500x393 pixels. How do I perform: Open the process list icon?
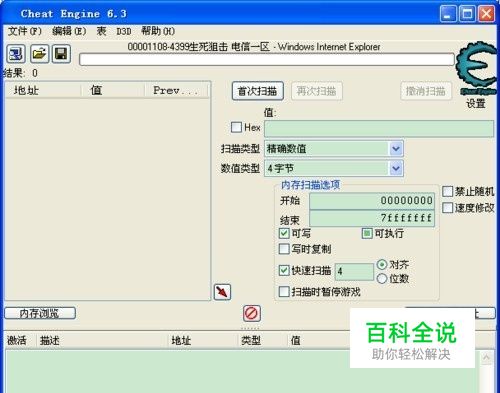(16, 54)
